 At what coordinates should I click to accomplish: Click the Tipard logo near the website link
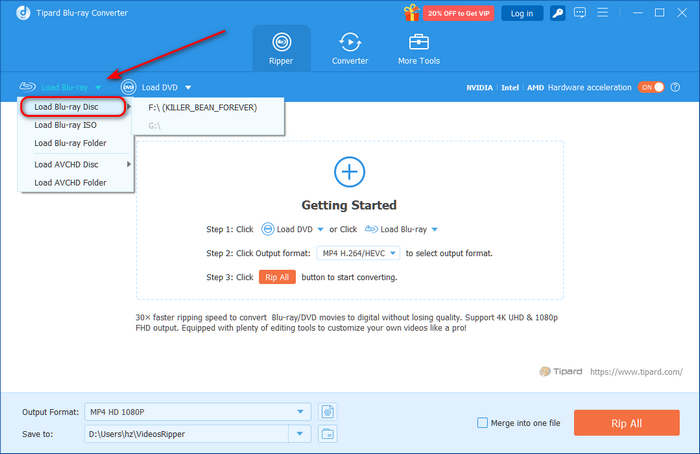click(x=561, y=371)
